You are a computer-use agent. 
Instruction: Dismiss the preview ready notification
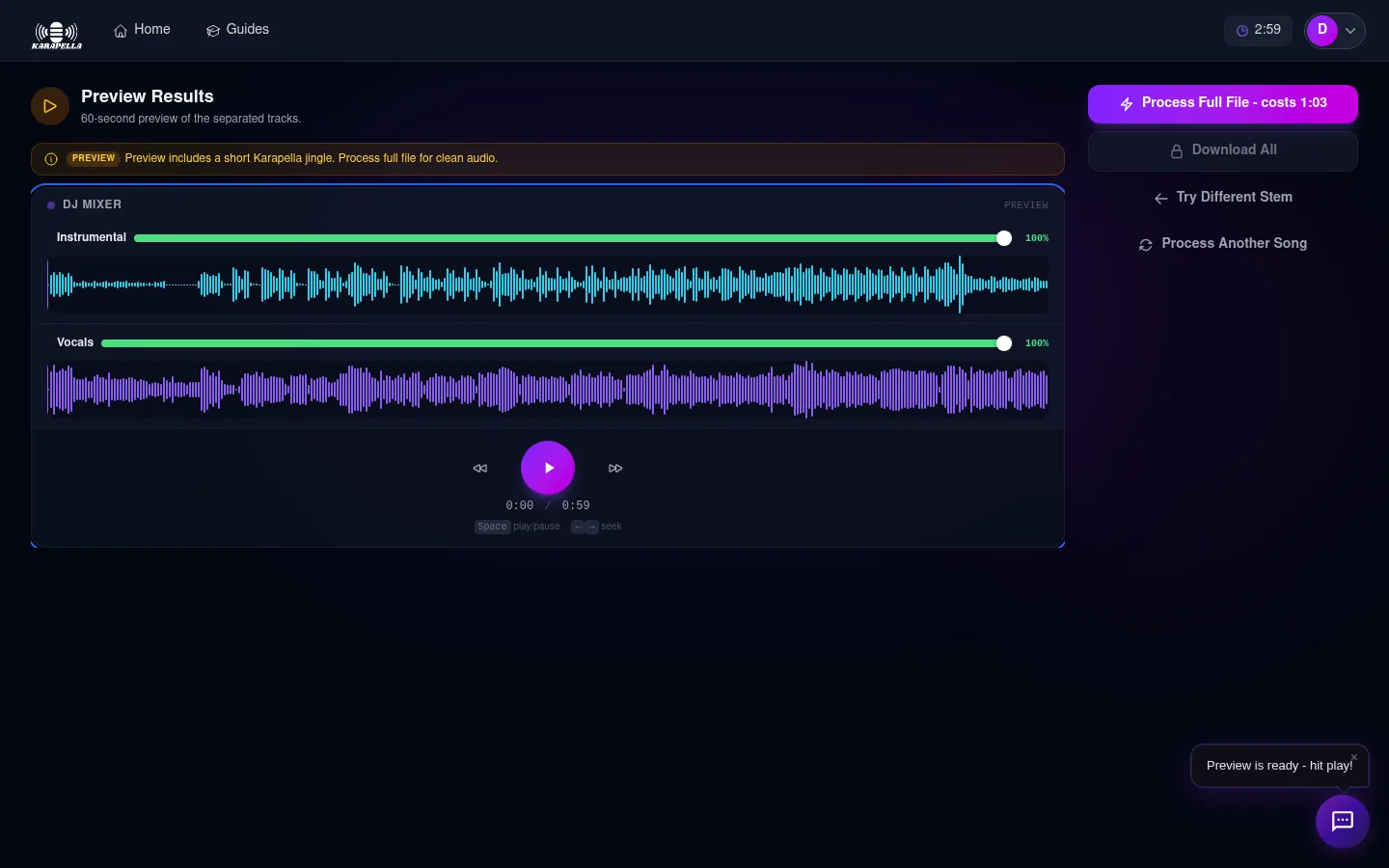pyautogui.click(x=1353, y=758)
